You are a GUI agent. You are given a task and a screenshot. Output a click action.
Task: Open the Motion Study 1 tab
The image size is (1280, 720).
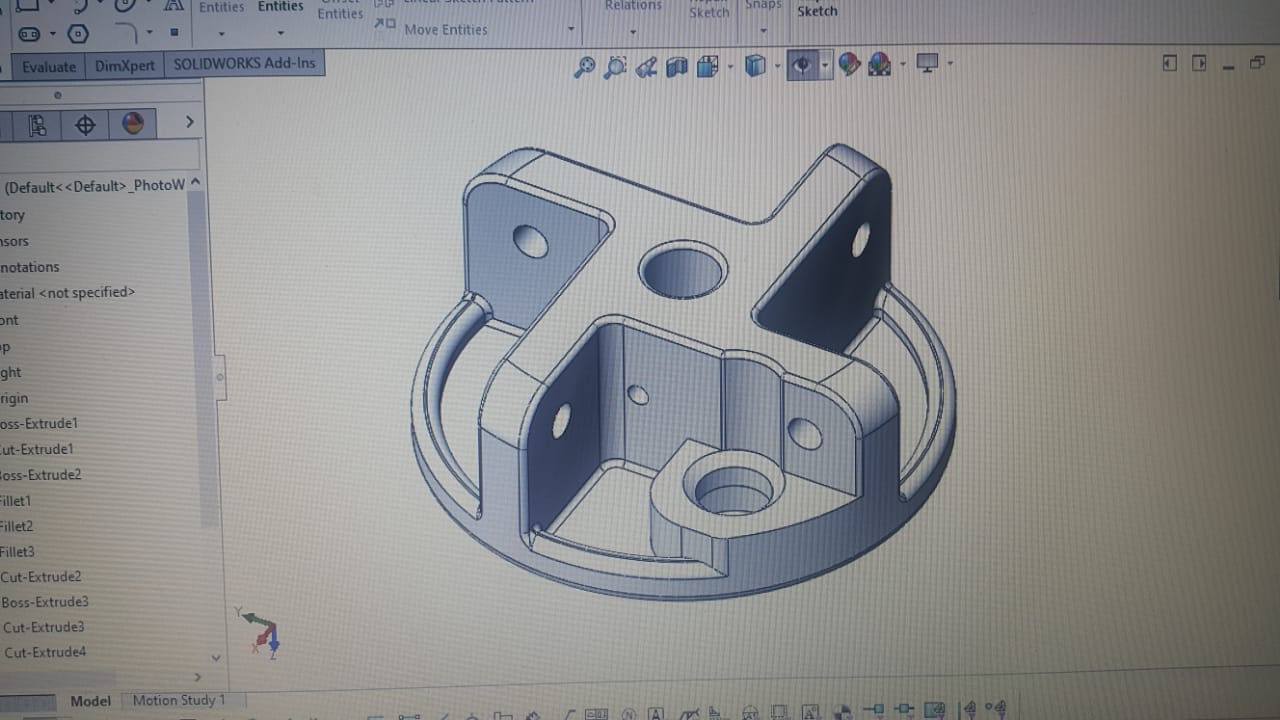pyautogui.click(x=179, y=700)
